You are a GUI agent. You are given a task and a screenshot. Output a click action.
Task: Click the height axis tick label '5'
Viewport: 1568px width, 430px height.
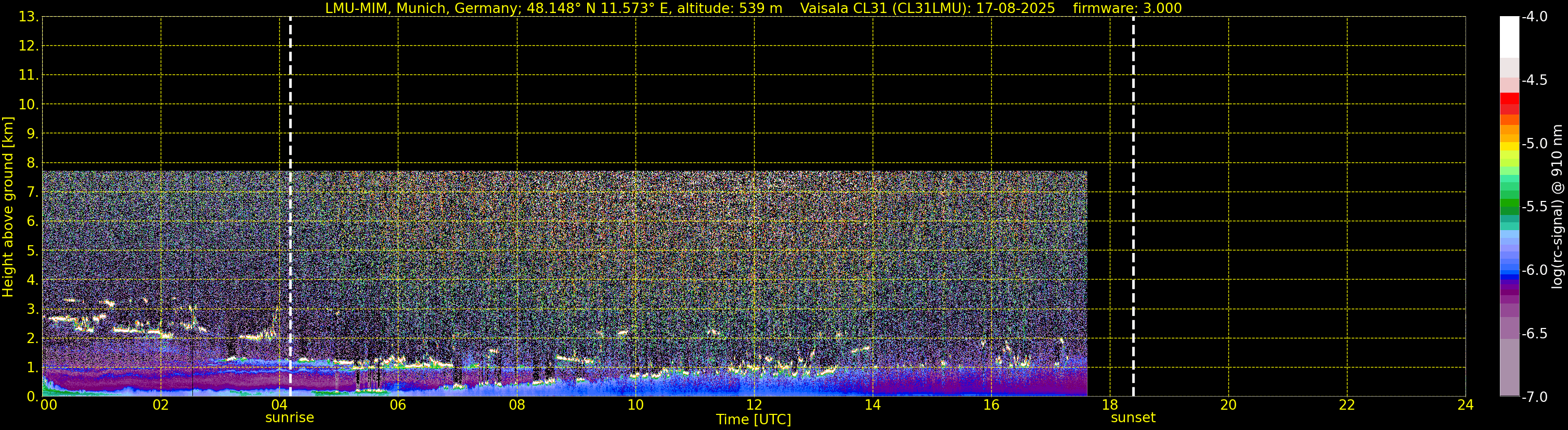pyautogui.click(x=32, y=250)
